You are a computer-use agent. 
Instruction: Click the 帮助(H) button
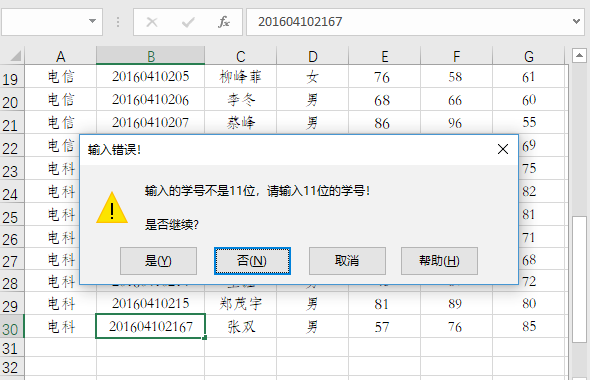[x=439, y=261]
